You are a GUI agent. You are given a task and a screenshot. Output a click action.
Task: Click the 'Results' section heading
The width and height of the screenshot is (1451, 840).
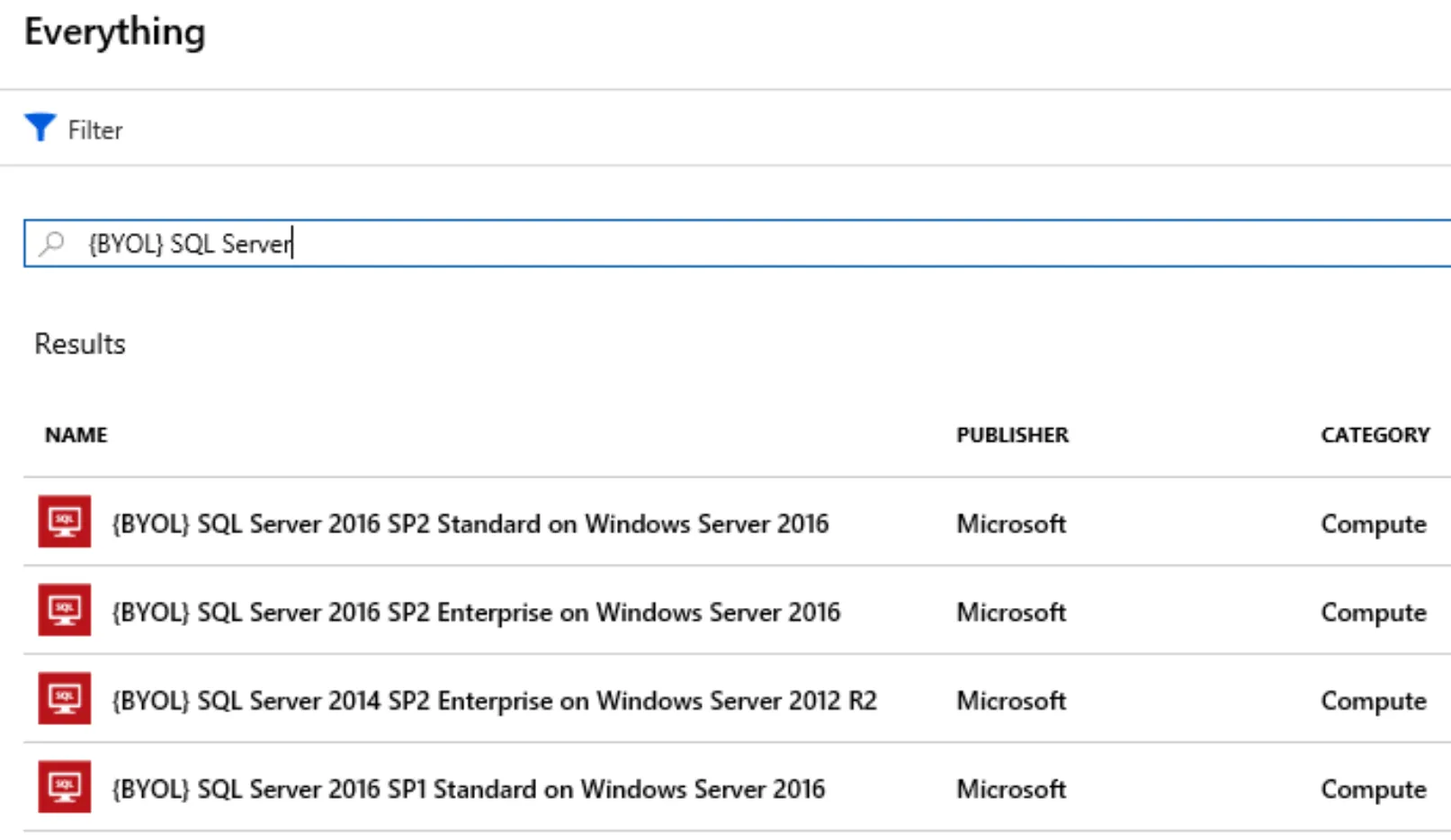click(80, 344)
